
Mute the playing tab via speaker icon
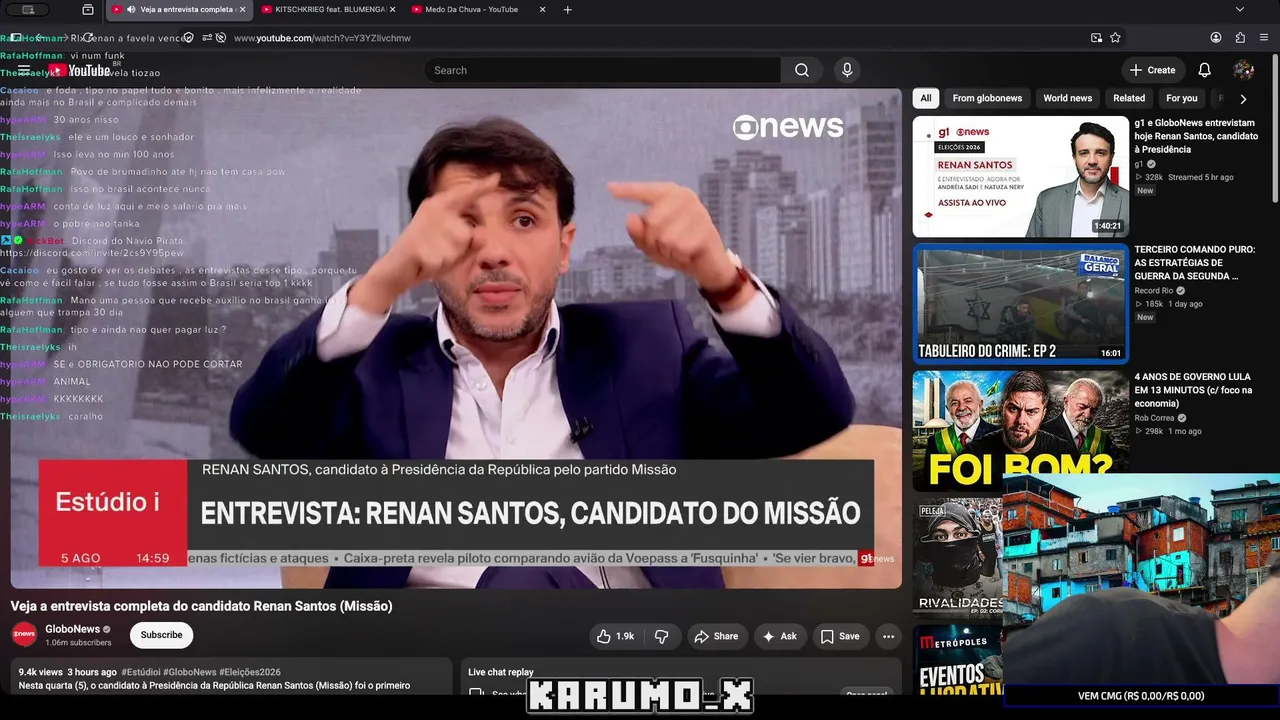click(x=131, y=10)
